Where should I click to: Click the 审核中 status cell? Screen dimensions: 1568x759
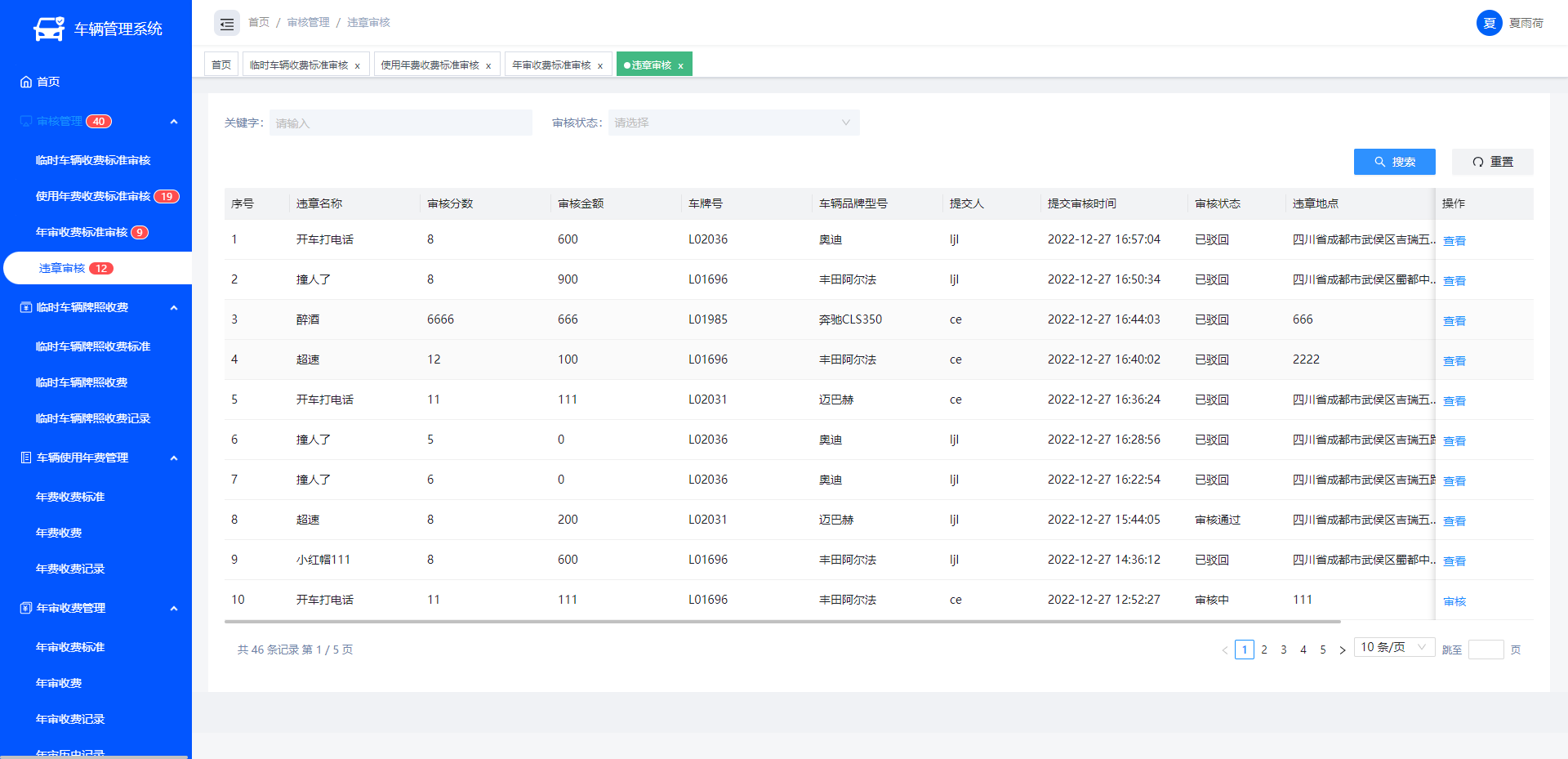click(1212, 600)
